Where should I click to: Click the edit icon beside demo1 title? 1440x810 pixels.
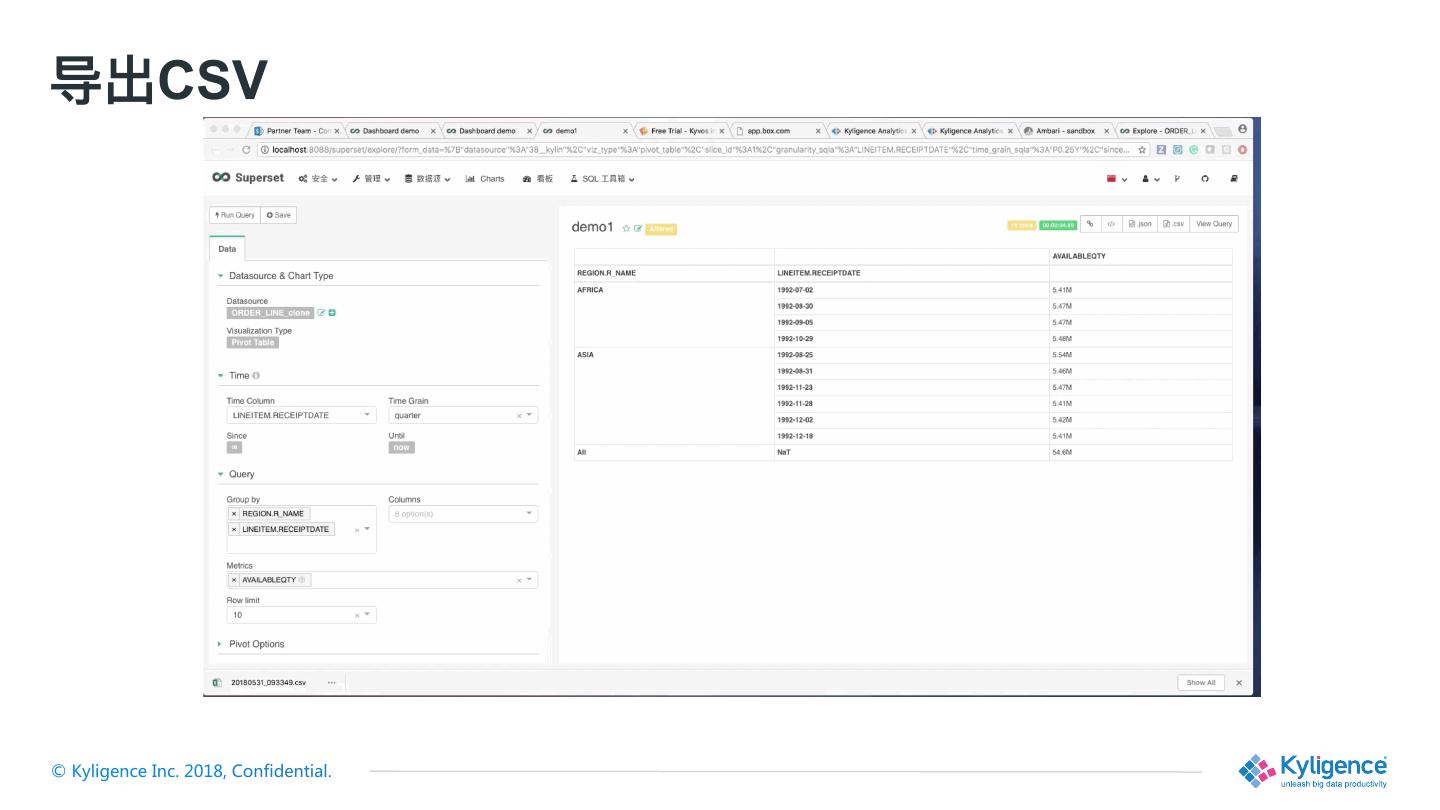(637, 229)
